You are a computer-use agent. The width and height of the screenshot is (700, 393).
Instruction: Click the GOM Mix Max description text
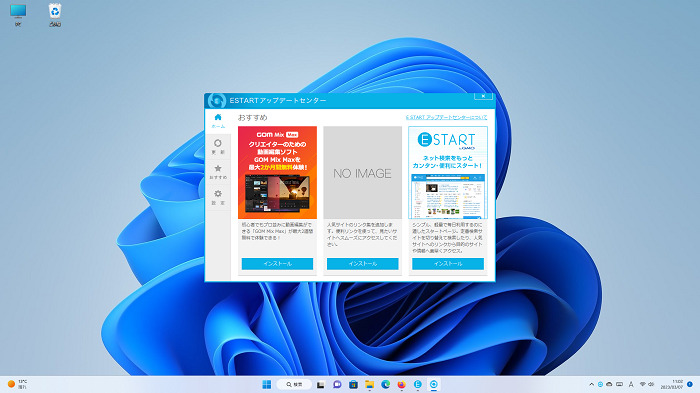(277, 231)
